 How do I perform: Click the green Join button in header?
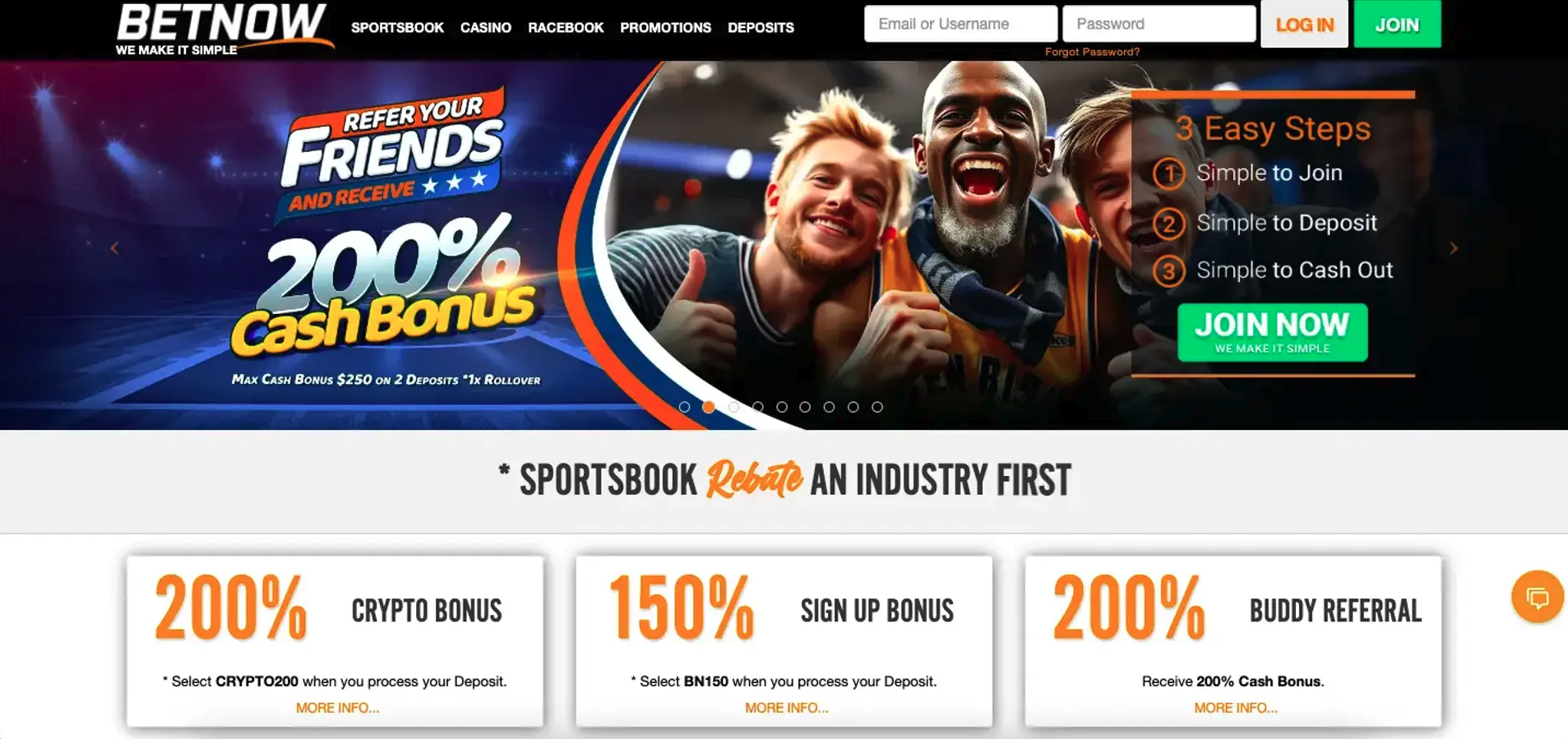pos(1397,24)
